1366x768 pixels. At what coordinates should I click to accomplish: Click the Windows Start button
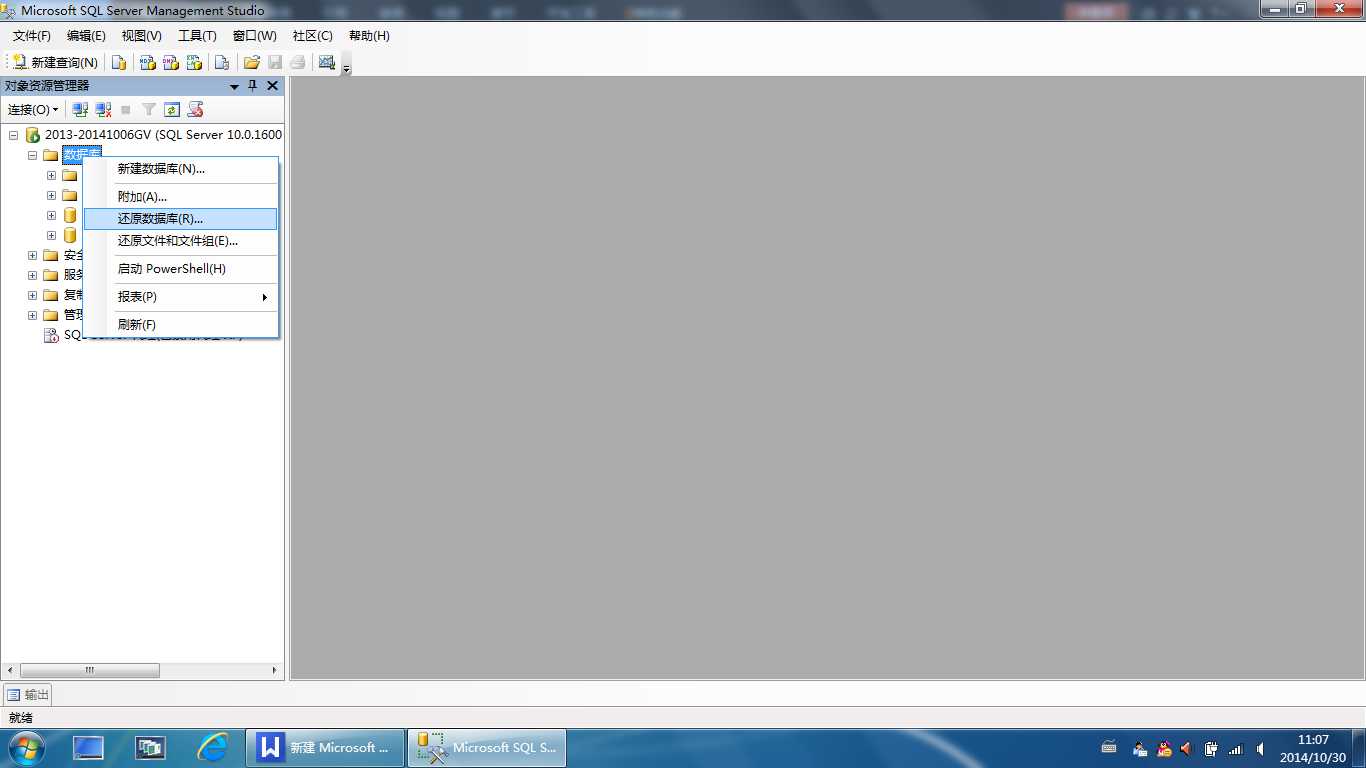tap(25, 748)
